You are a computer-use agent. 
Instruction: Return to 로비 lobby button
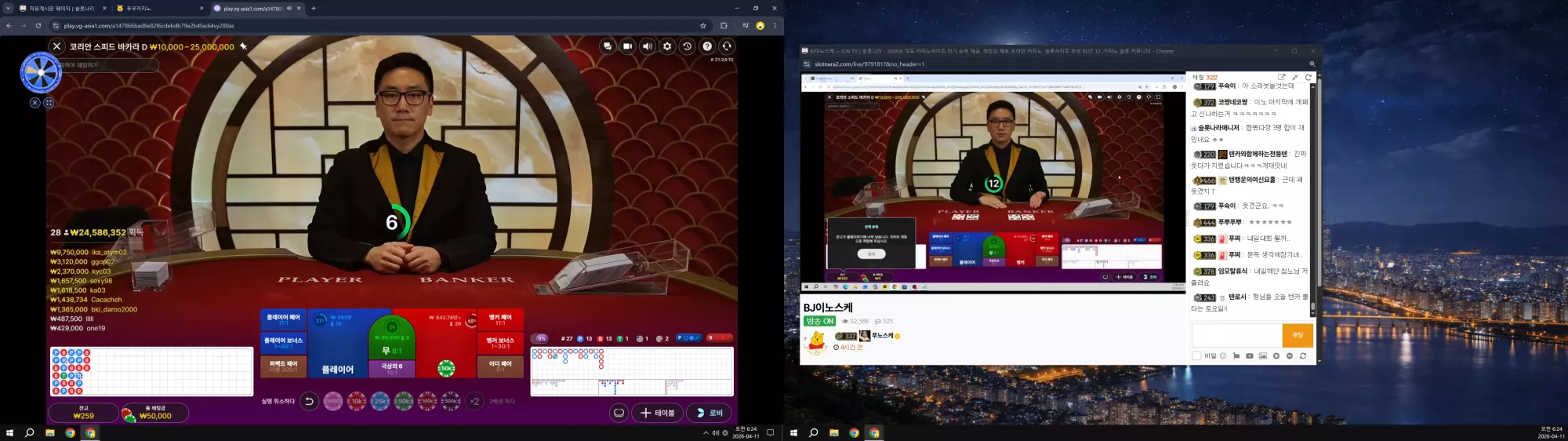click(x=709, y=413)
